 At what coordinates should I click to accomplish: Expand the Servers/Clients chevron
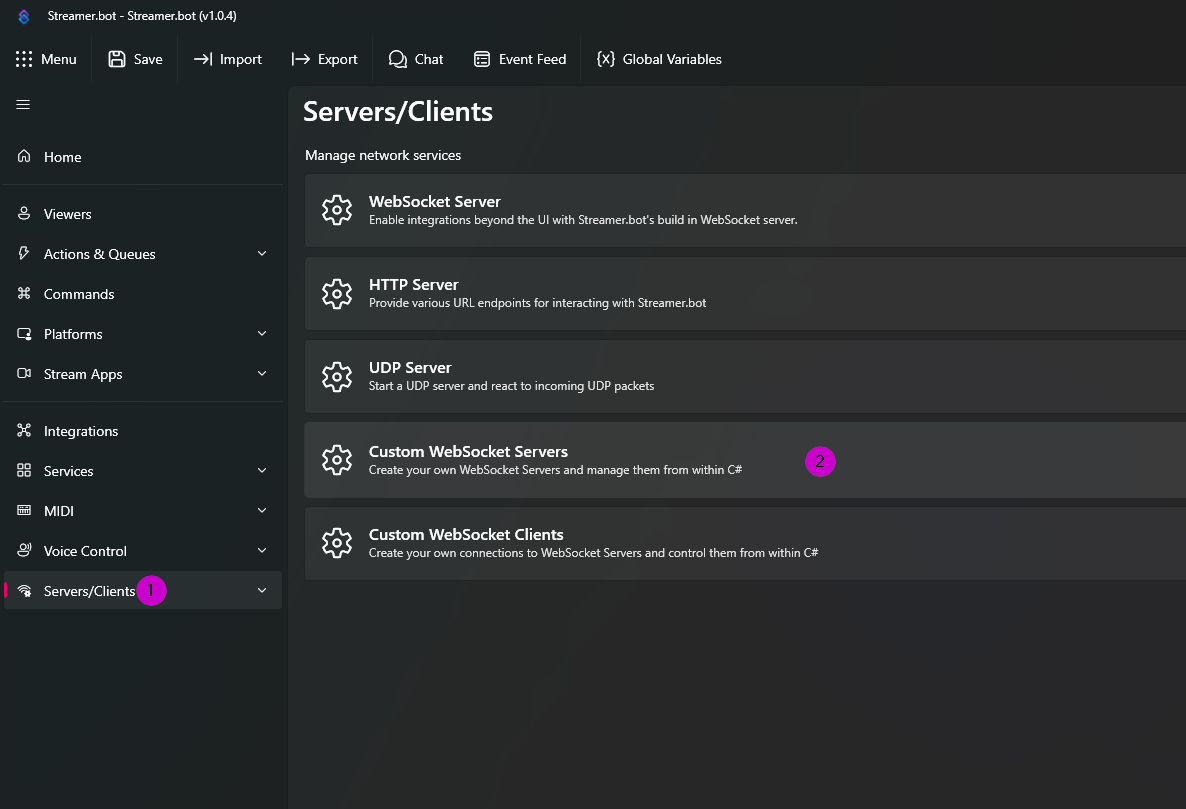pos(262,590)
